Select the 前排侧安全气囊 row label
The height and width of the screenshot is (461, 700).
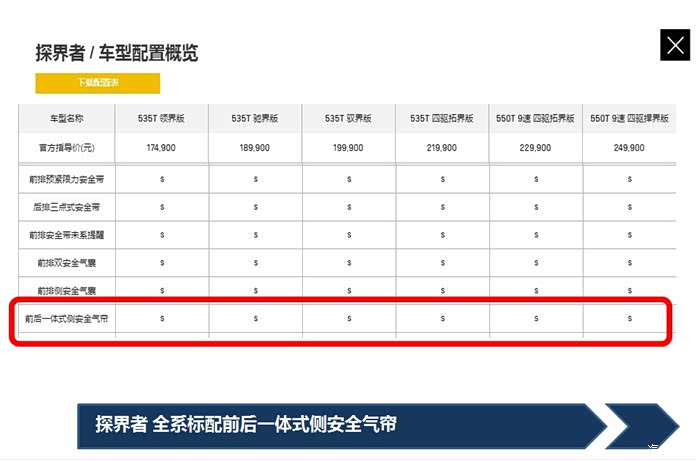click(x=67, y=291)
